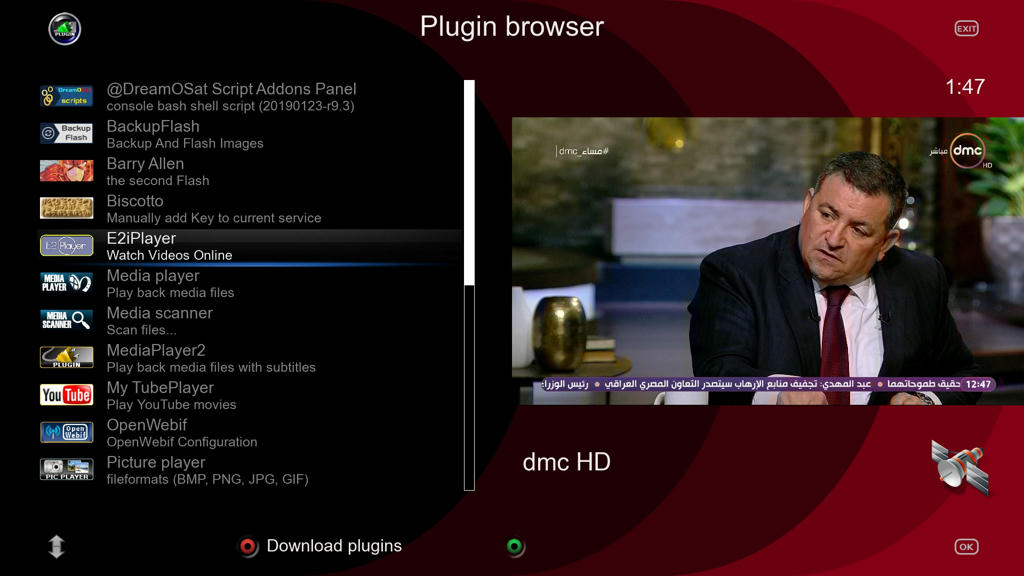Select the Biscotto list entry
Screen dimensions: 1024x576
(x=250, y=208)
